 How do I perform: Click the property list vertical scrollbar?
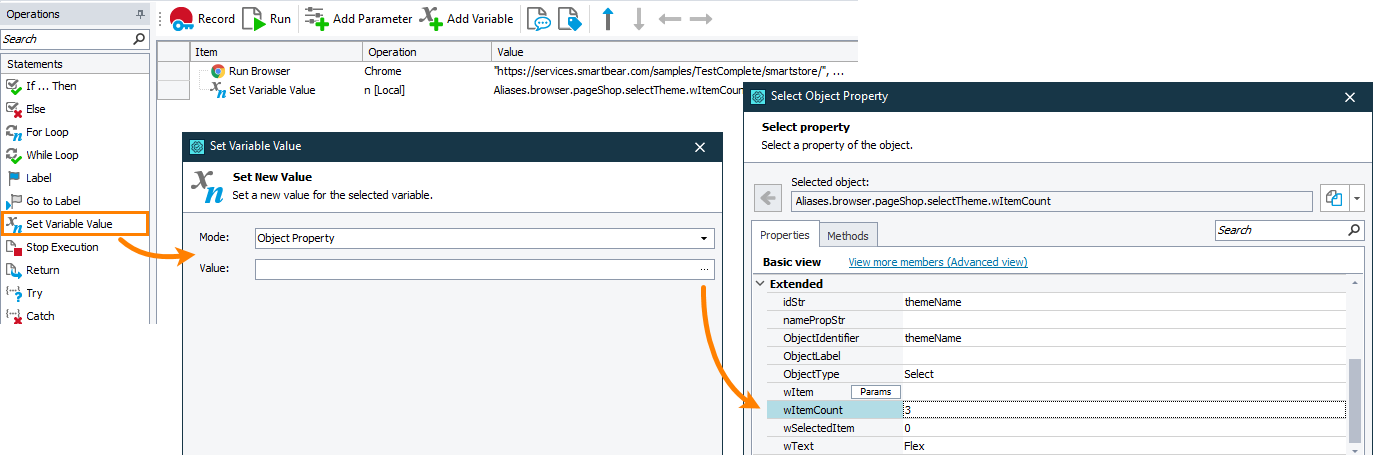click(1355, 400)
